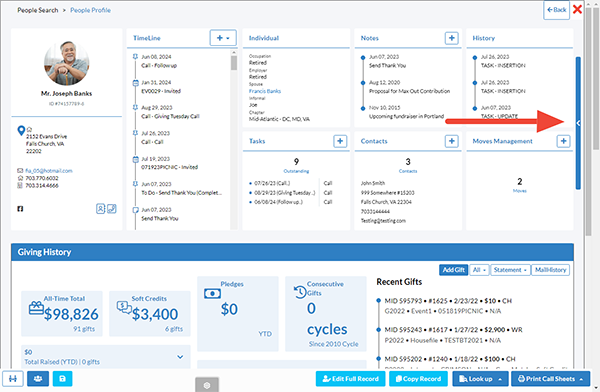Click the Contacts panel plus icon
The height and width of the screenshot is (392, 600).
pos(452,141)
